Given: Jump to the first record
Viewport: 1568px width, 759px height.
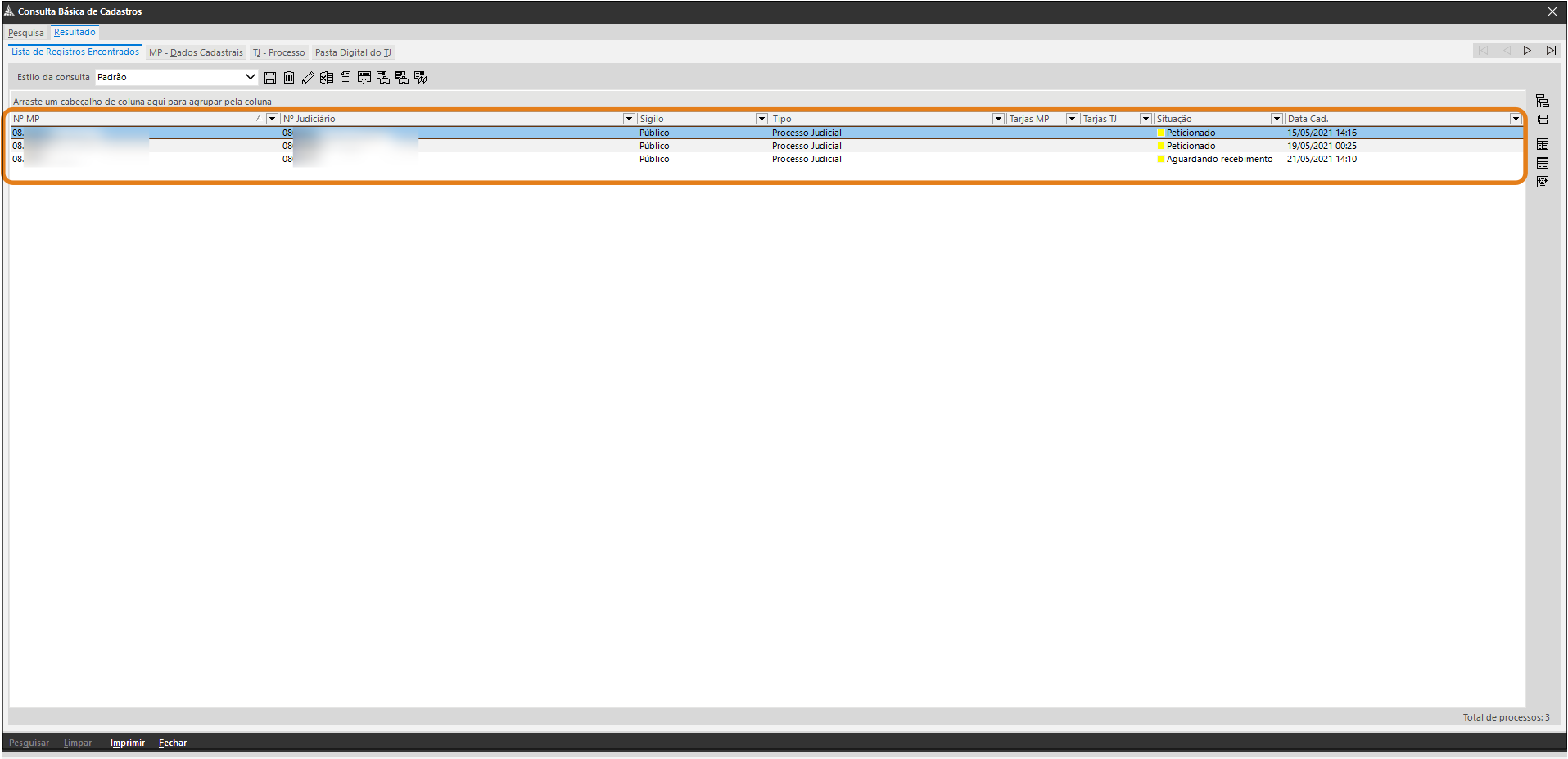Looking at the screenshot, I should (x=1483, y=51).
